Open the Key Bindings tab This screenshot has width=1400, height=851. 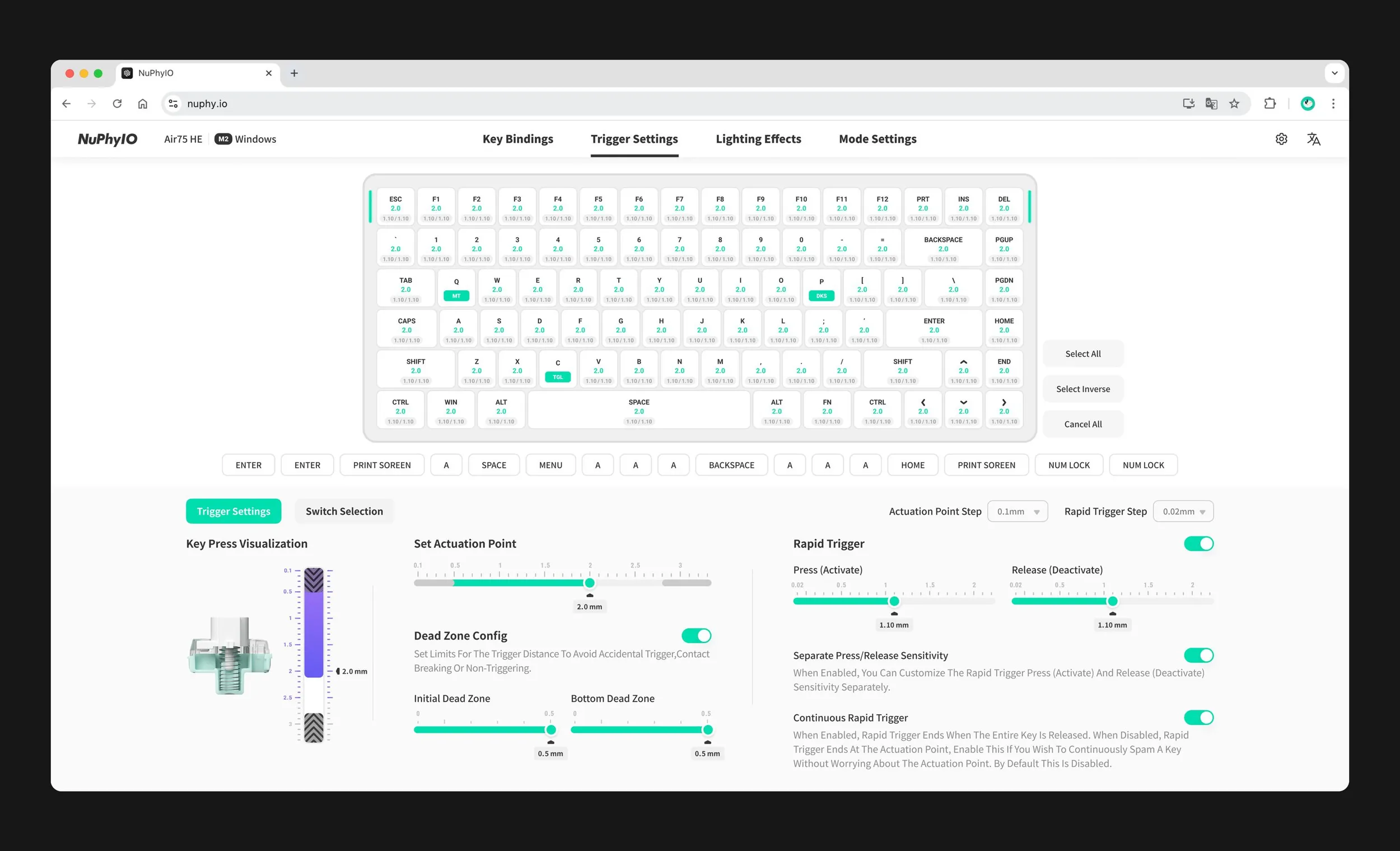[x=517, y=139]
